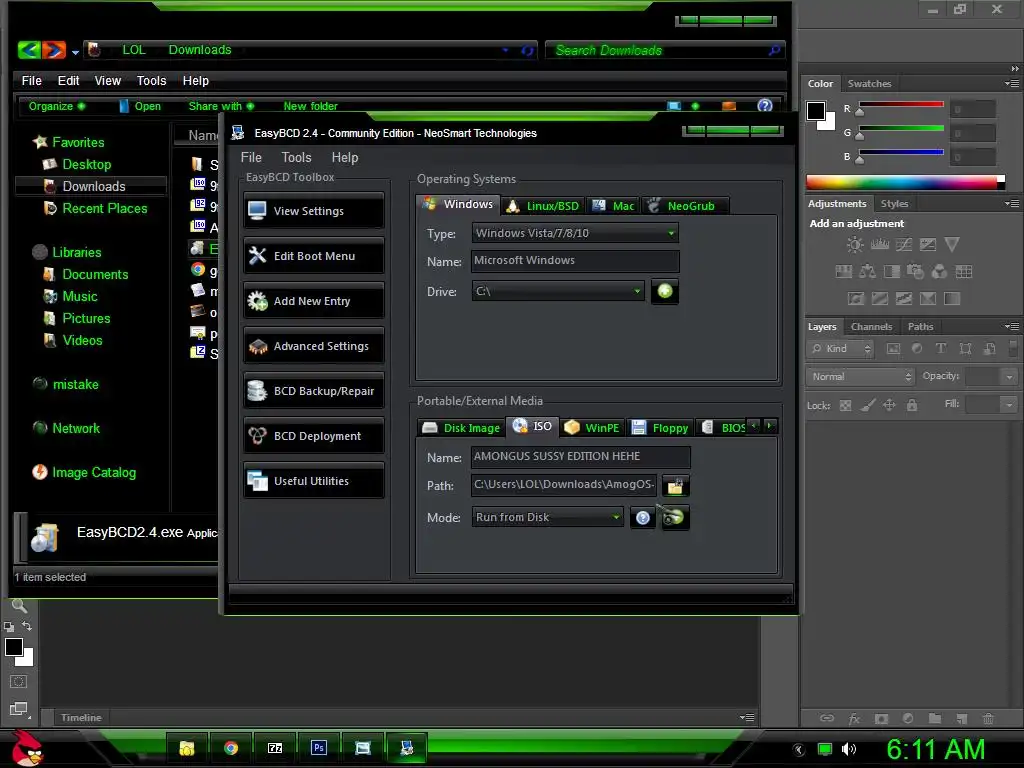Click the Explorer forward arrow button
Screen dimensions: 1024x768
pos(54,50)
